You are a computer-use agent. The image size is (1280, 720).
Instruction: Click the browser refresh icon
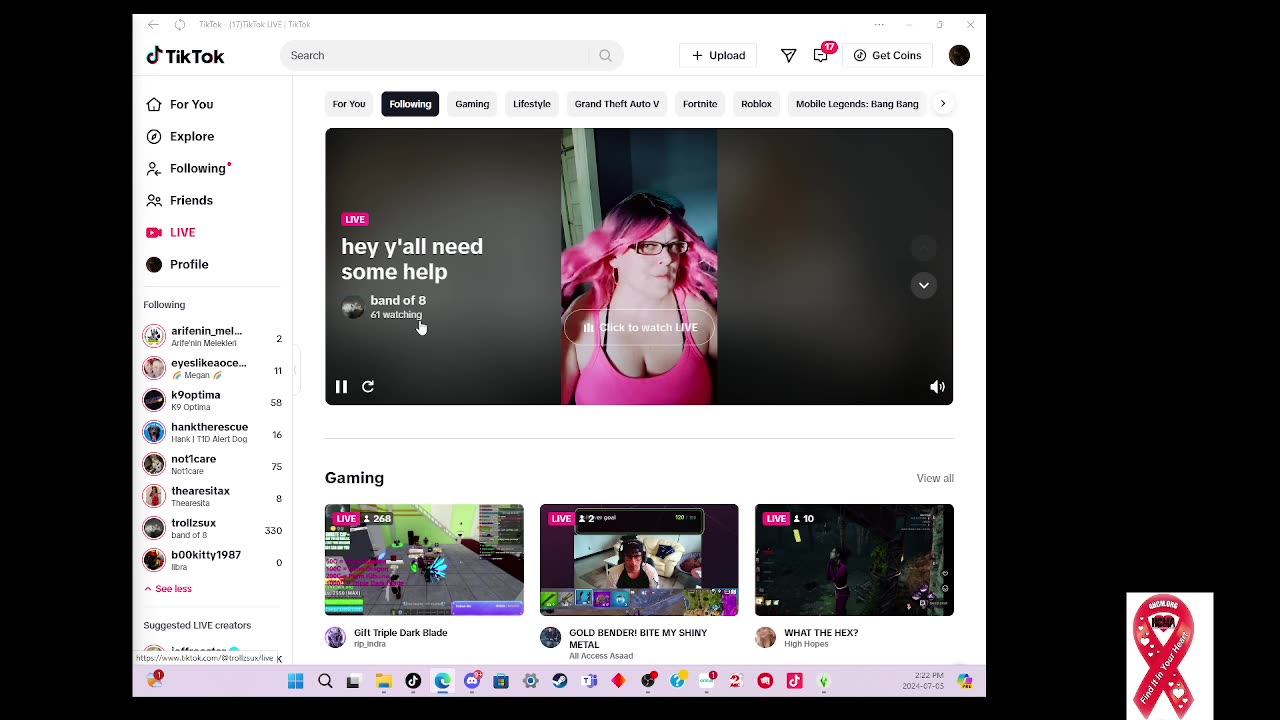180,24
